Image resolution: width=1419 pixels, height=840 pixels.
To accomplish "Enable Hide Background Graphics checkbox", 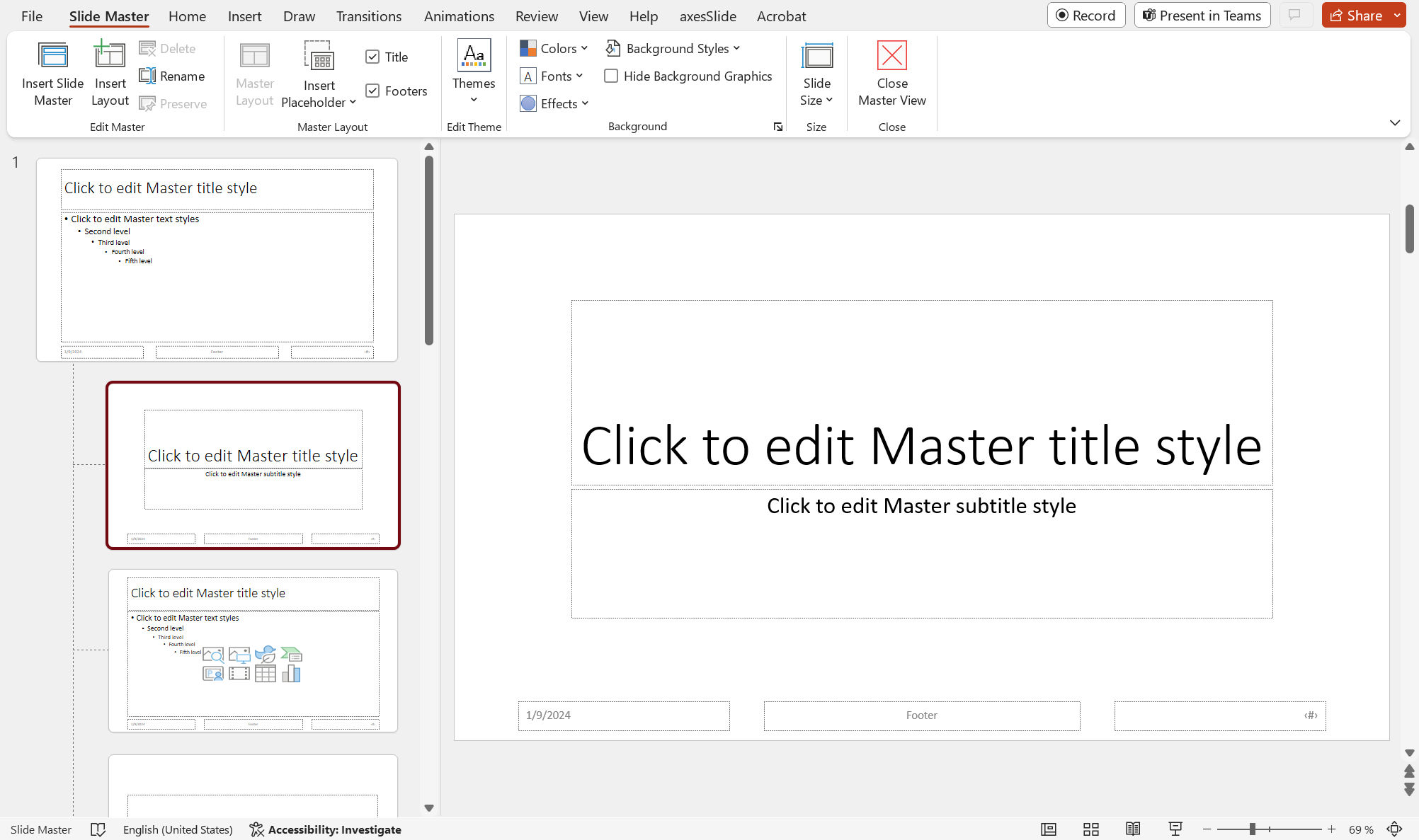I will pyautogui.click(x=611, y=76).
